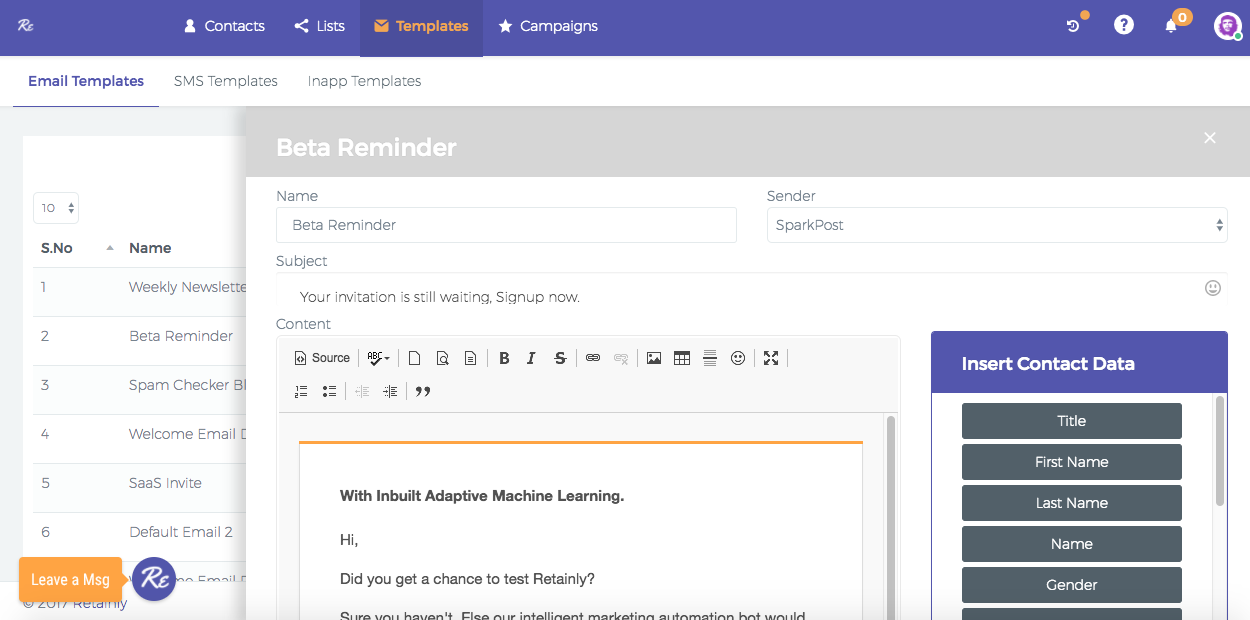The image size is (1250, 620).
Task: Insert the Name contact field
Action: pyautogui.click(x=1072, y=544)
